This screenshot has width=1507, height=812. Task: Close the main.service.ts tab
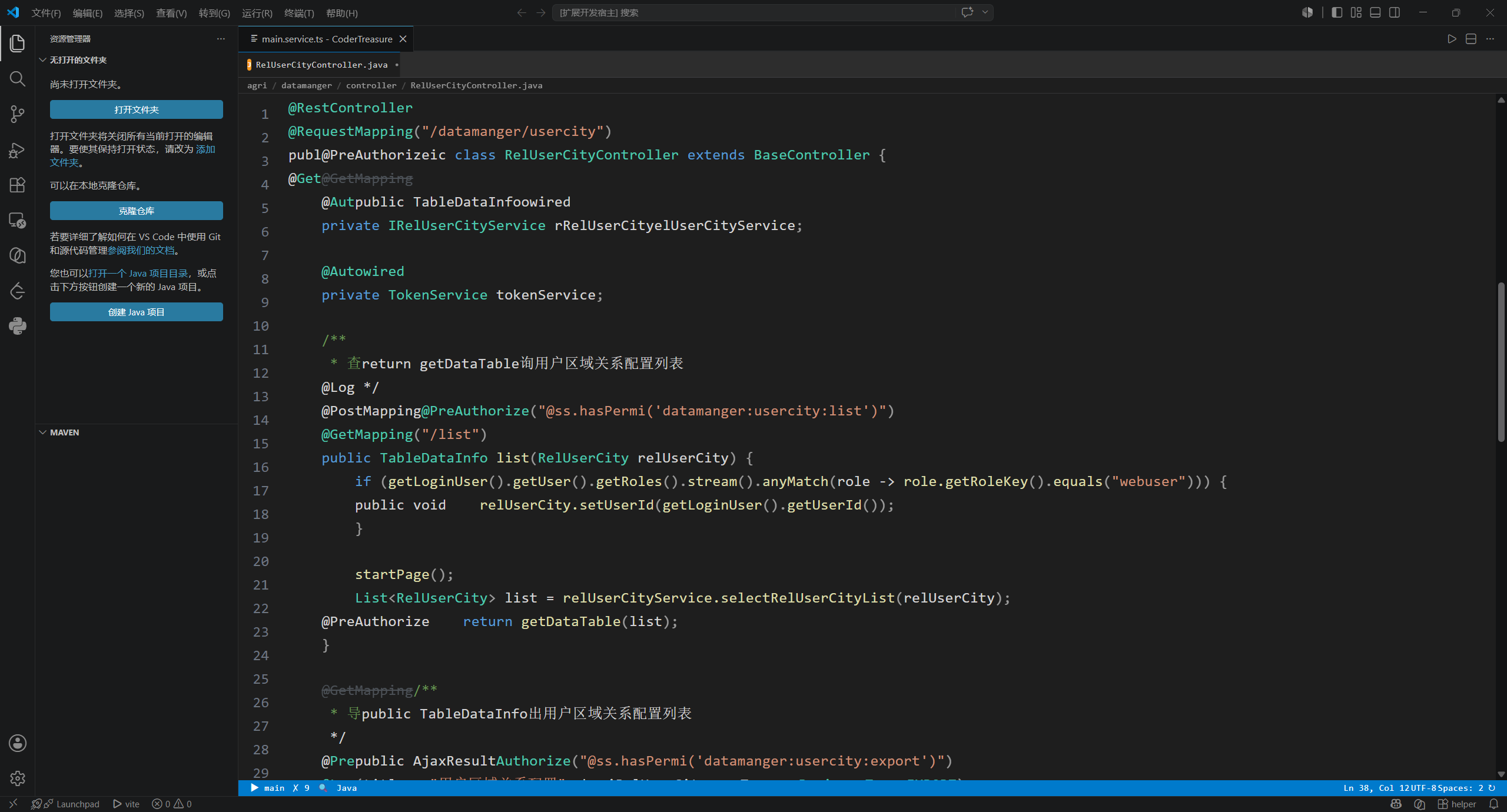(x=403, y=39)
